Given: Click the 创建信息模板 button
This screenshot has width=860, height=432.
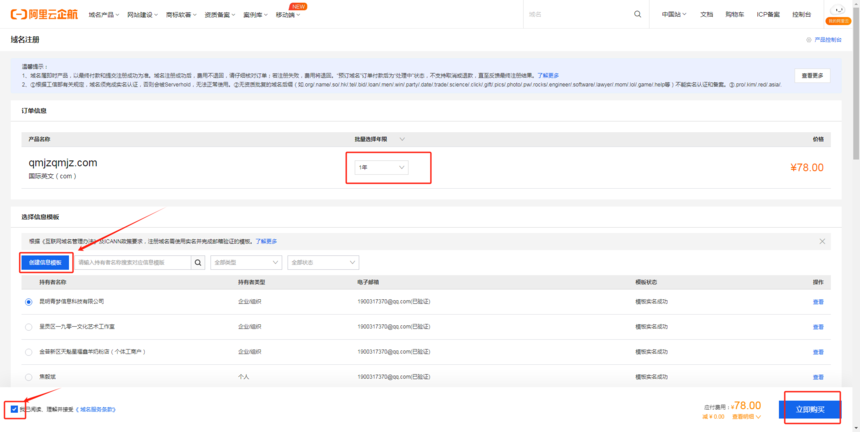Looking at the screenshot, I should pos(45,262).
